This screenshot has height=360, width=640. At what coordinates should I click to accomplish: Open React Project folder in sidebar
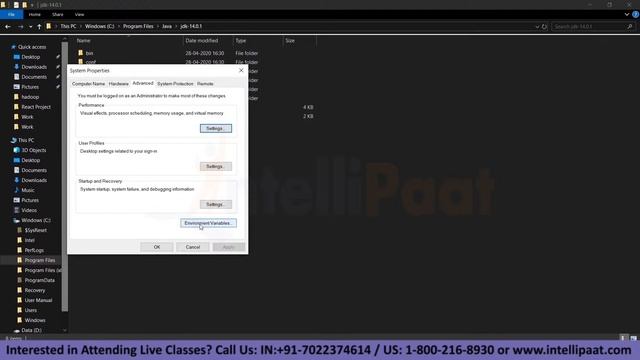tap(36, 107)
